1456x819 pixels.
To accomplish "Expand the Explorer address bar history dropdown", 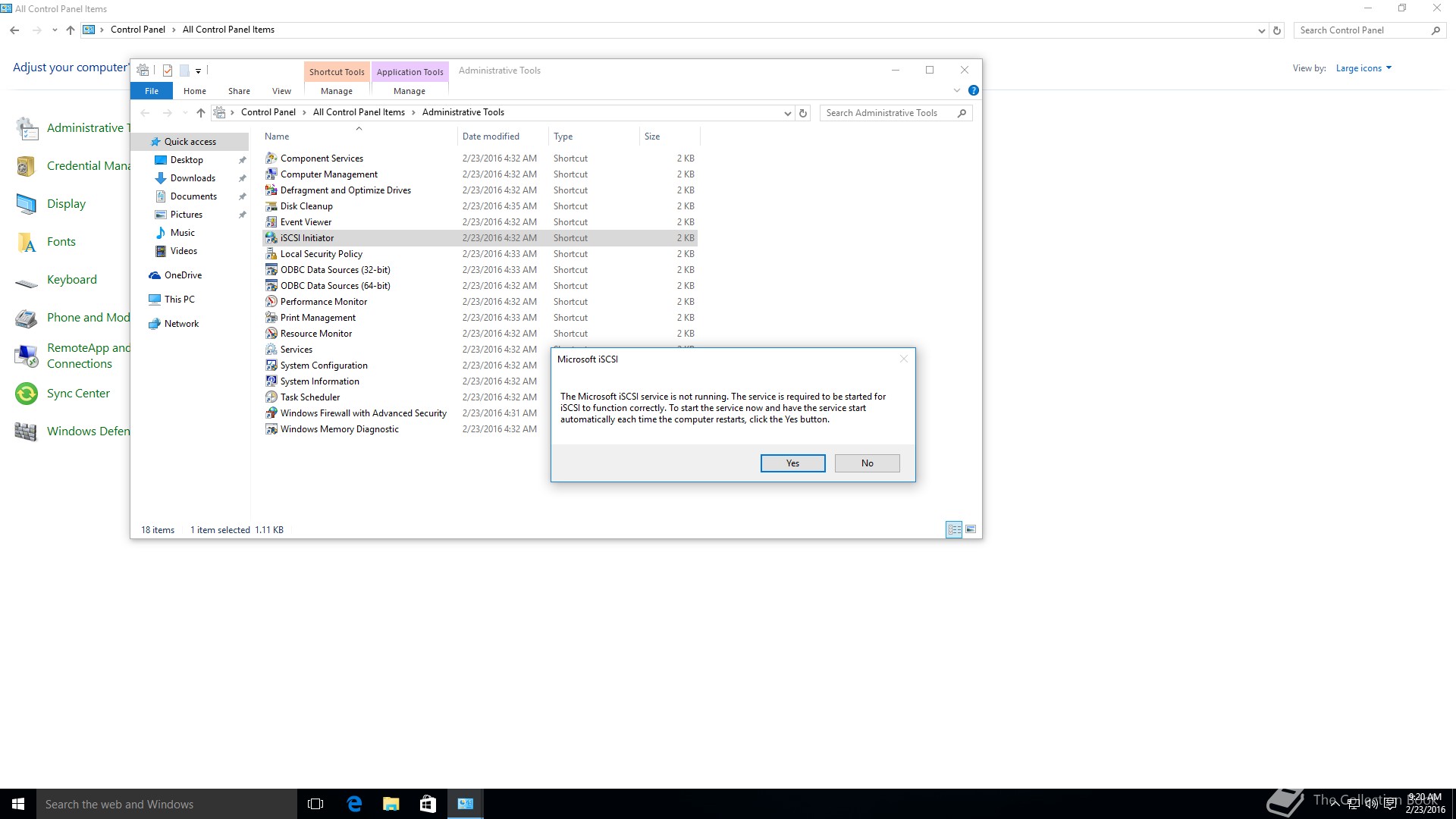I will coord(787,113).
